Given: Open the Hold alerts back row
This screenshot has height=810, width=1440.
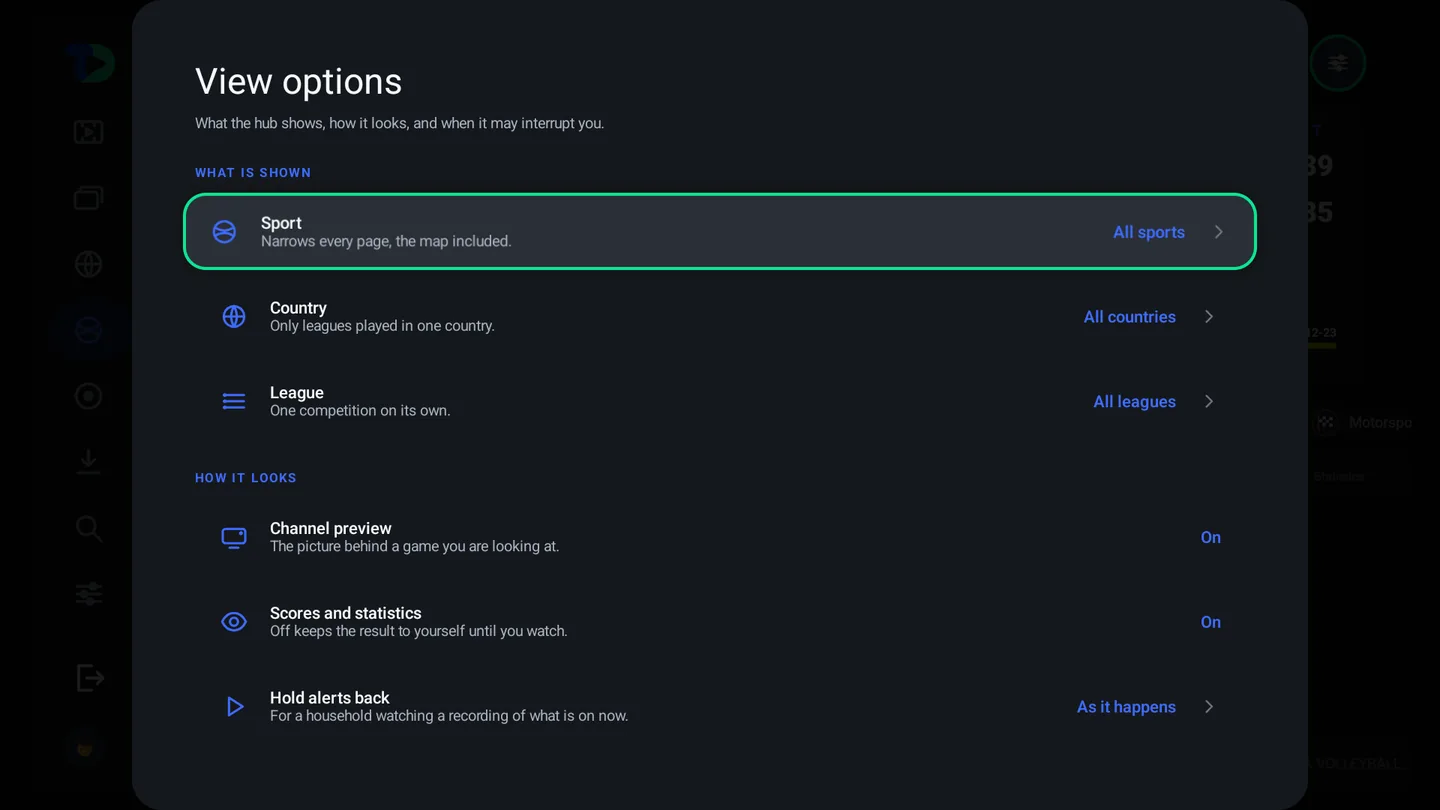Looking at the screenshot, I should coord(720,707).
